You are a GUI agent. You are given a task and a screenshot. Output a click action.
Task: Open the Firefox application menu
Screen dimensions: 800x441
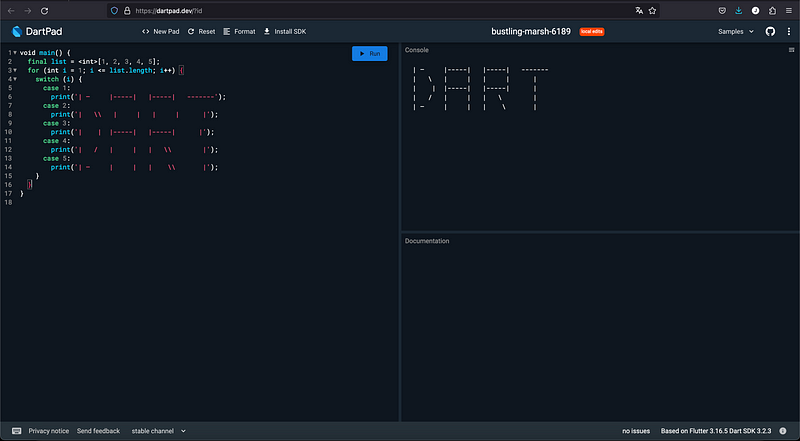click(789, 11)
